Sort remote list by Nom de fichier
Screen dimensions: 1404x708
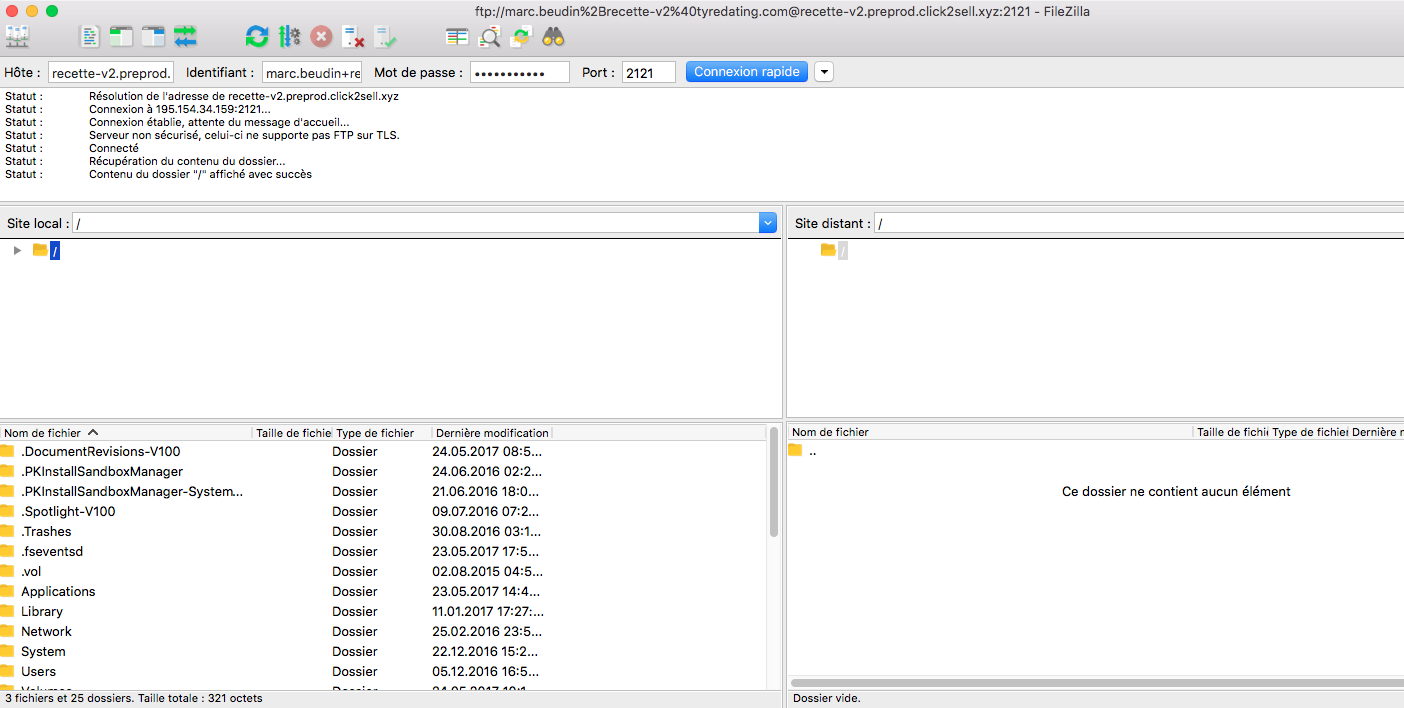(x=990, y=432)
